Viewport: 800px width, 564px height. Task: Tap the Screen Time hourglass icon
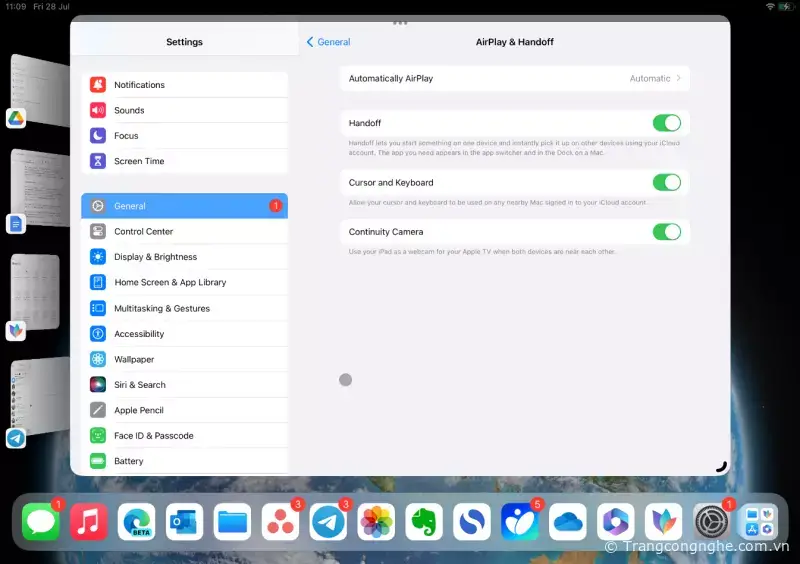coord(98,161)
